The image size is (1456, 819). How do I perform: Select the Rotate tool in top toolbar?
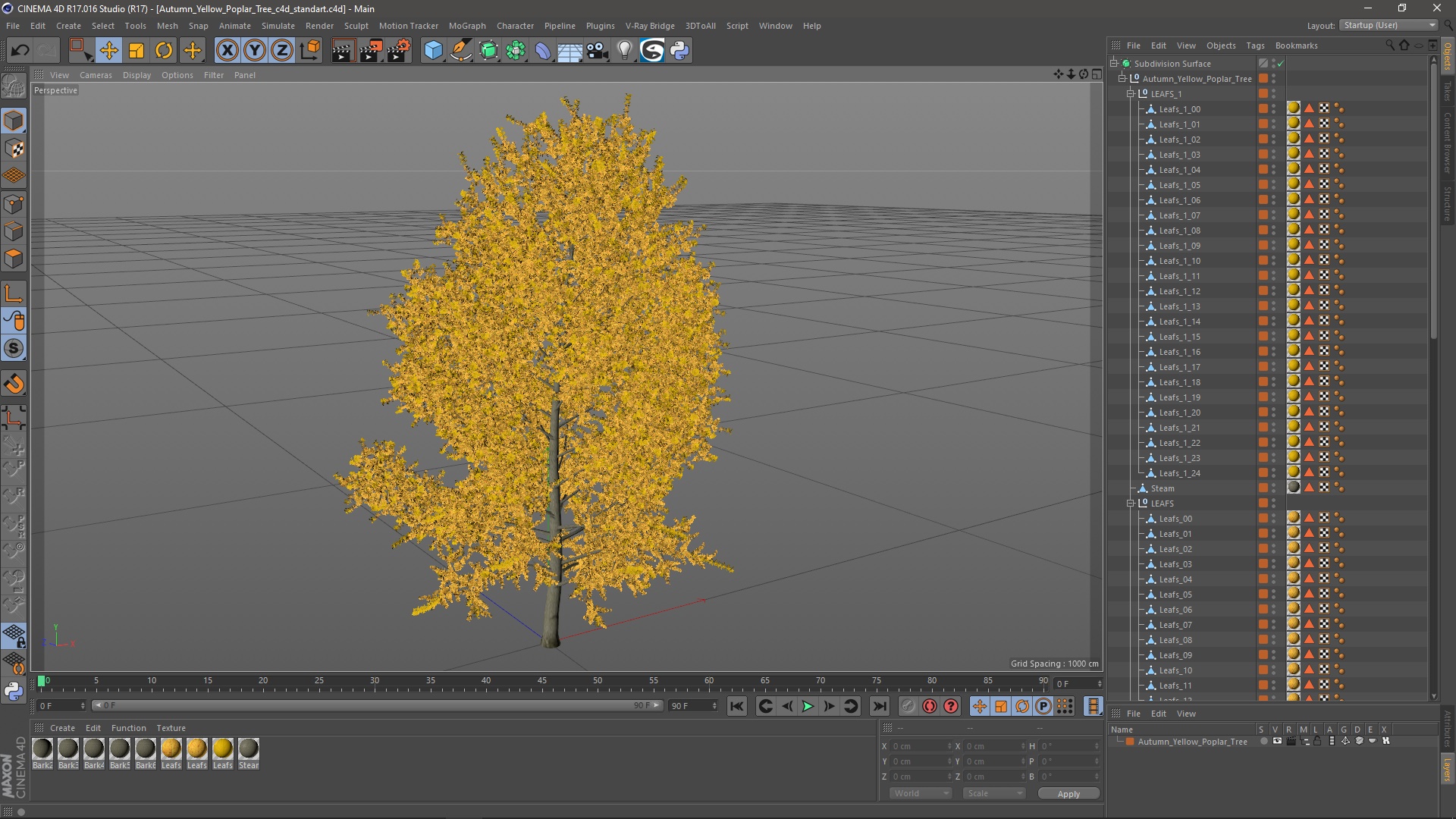[164, 51]
